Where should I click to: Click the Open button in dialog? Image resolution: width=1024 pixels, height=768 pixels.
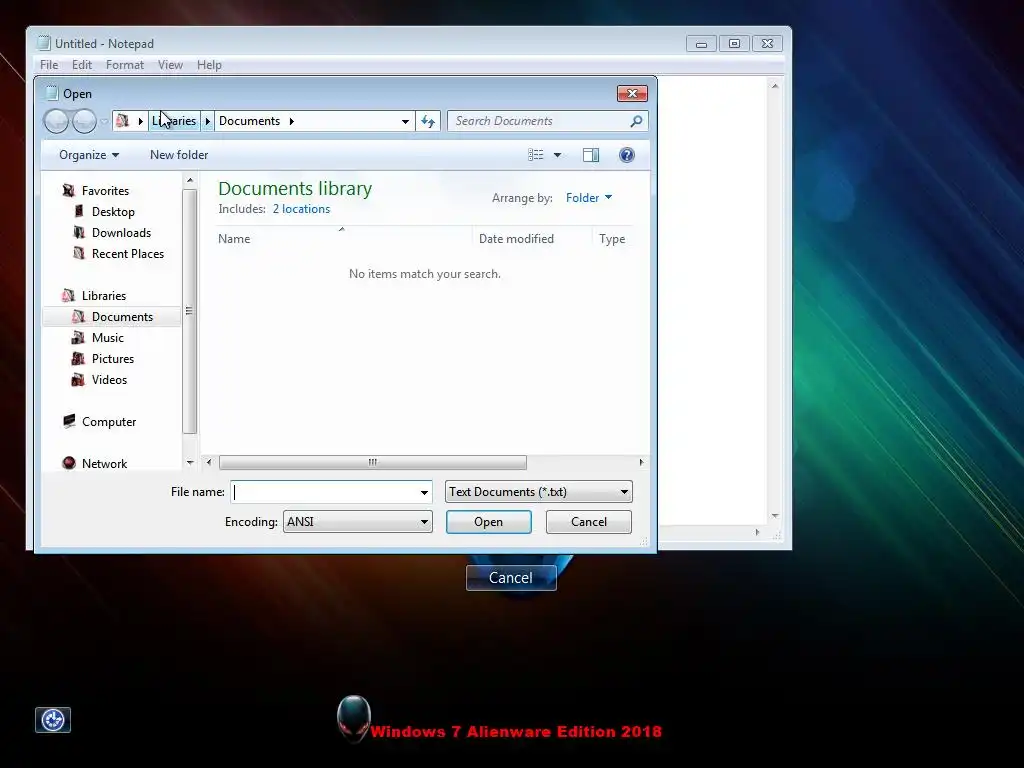488,522
